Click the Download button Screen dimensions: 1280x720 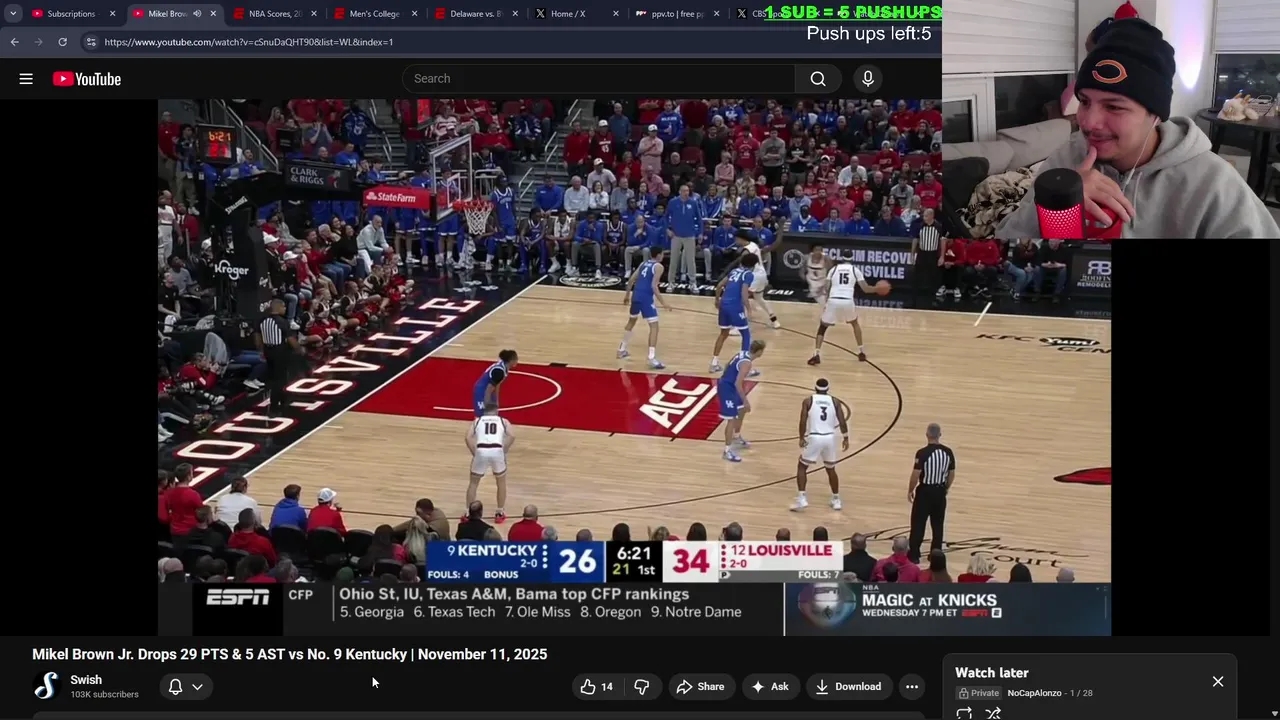coord(848,687)
